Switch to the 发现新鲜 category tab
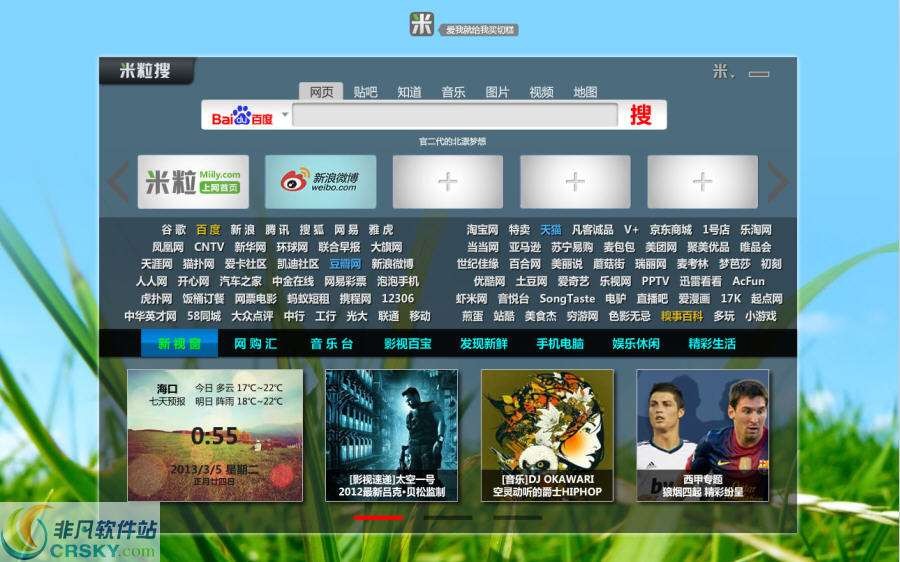900x562 pixels. tap(483, 343)
